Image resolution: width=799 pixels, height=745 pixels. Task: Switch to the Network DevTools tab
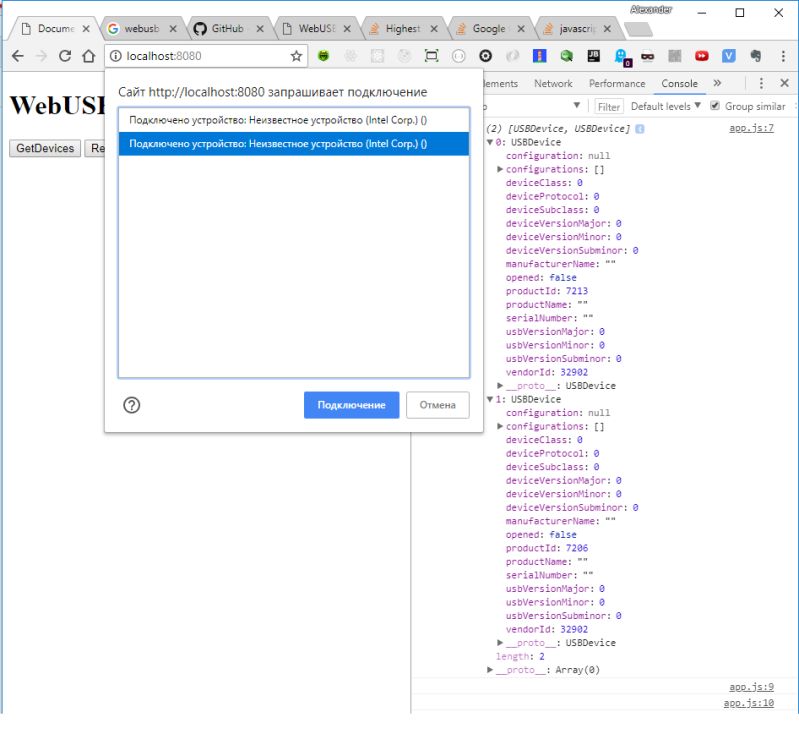553,84
